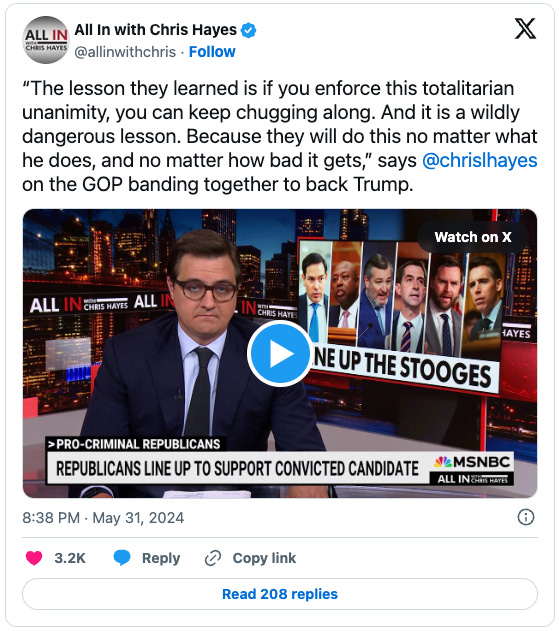Click the X logo icon

click(525, 29)
